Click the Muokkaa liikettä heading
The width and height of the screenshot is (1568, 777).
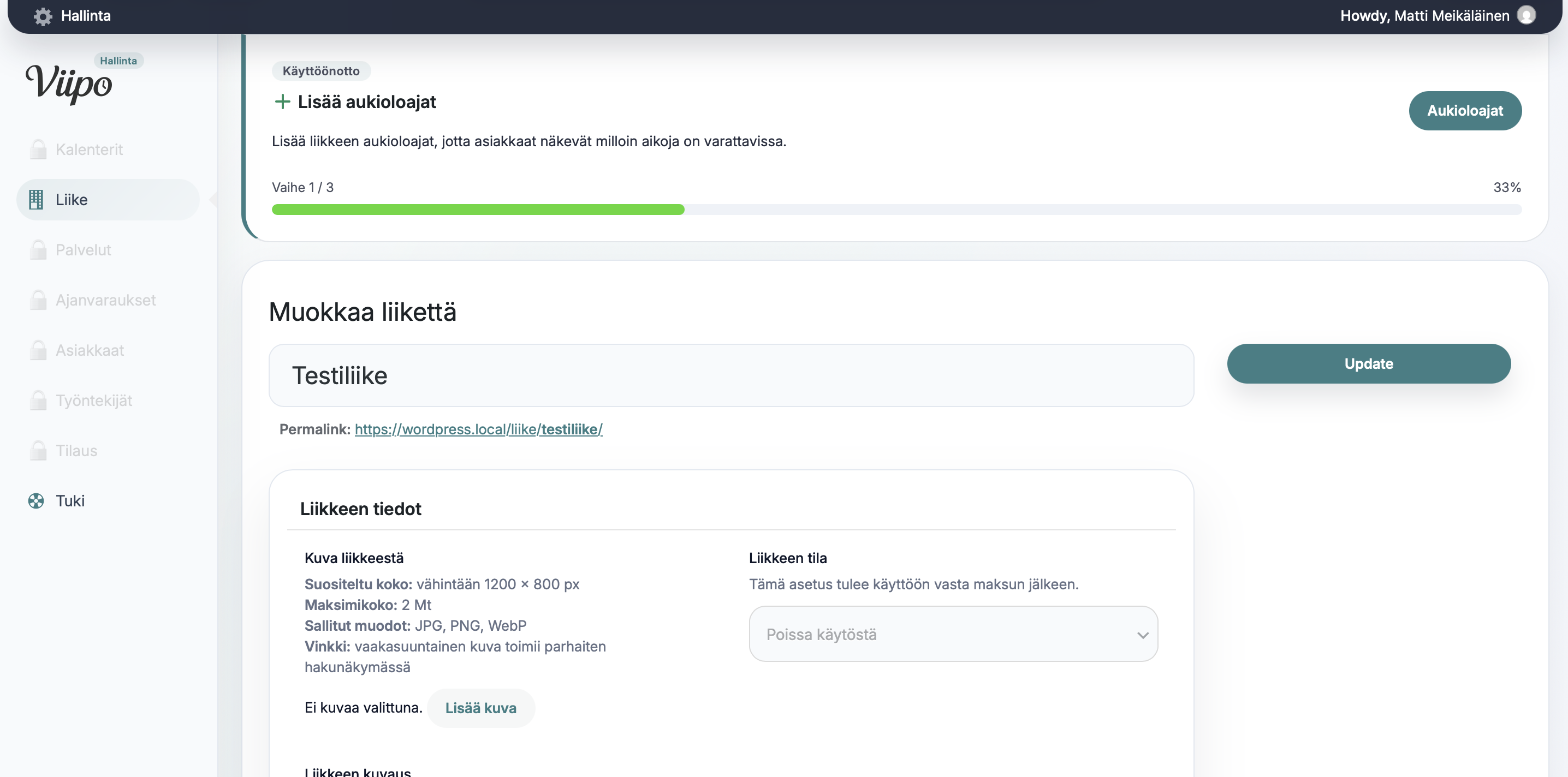tap(363, 312)
